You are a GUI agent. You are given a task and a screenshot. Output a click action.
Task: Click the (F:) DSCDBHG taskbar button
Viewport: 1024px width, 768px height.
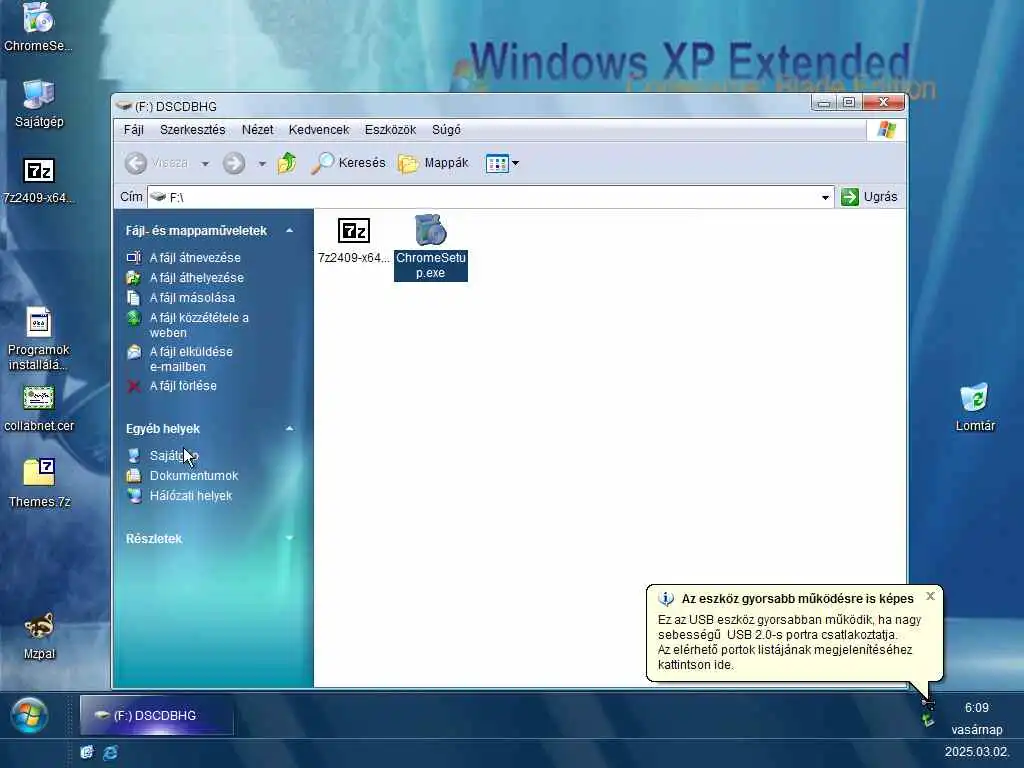pos(156,715)
